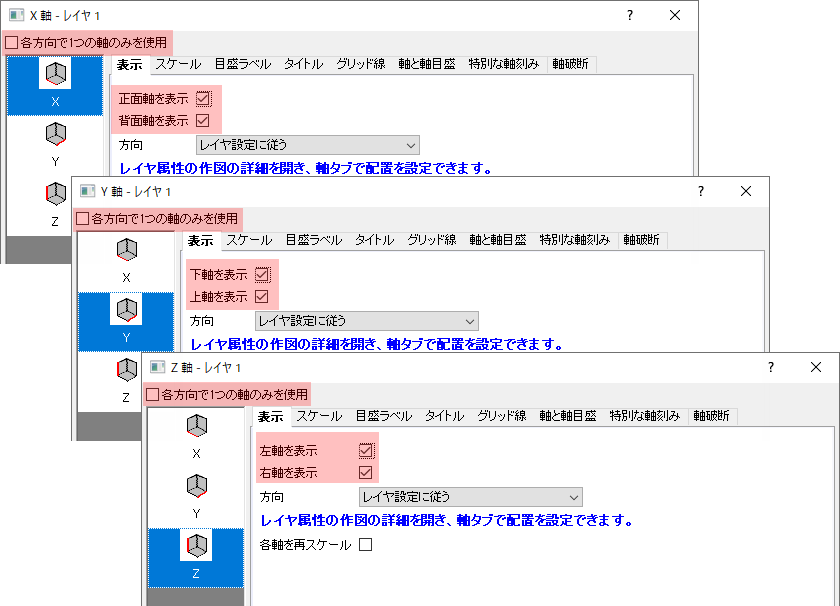Open 軸と軸目盛 tab in Y軸 dialog

click(498, 240)
